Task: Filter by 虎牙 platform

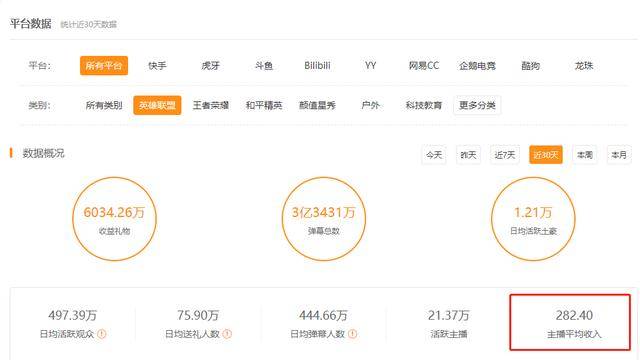Action: pos(211,66)
